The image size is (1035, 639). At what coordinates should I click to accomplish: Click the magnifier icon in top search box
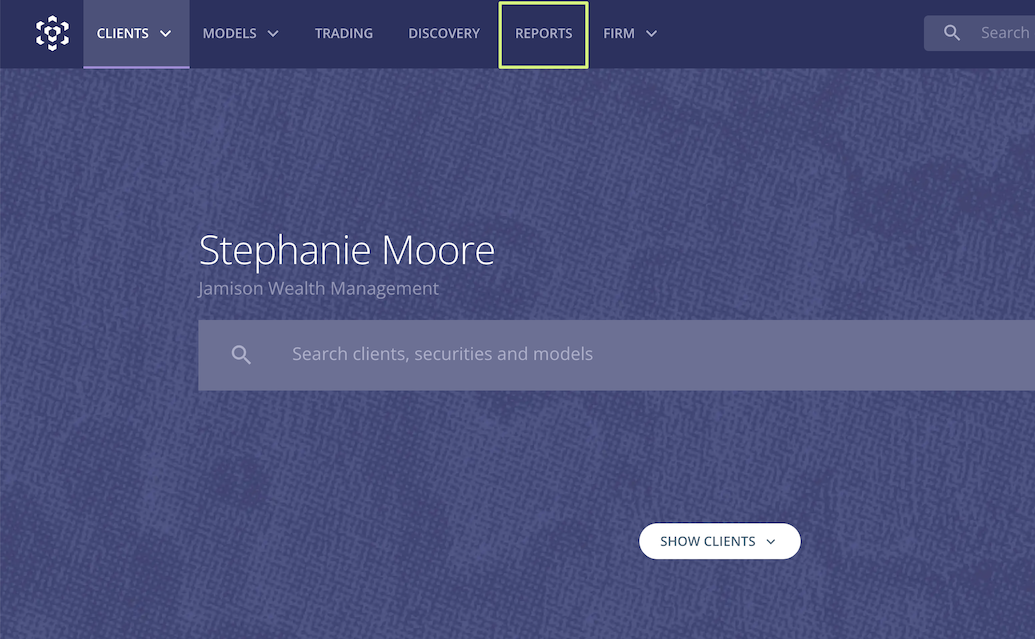point(952,33)
